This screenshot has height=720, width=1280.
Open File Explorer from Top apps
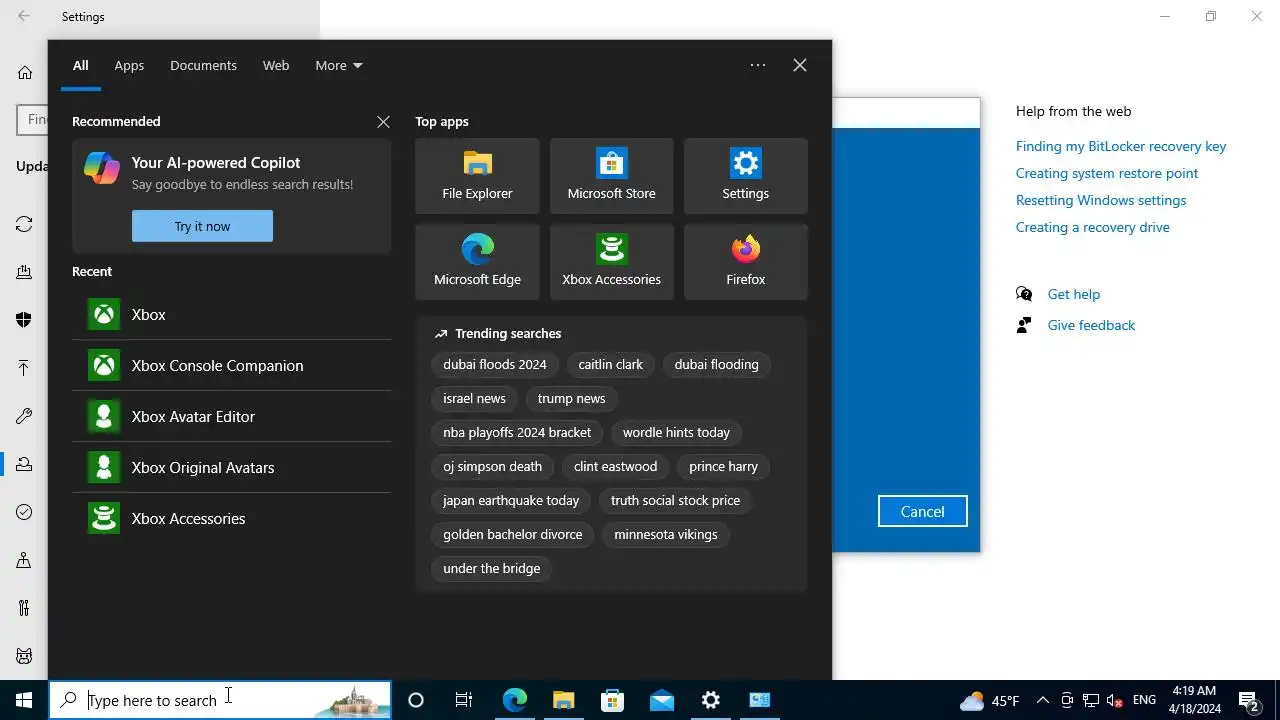[477, 176]
